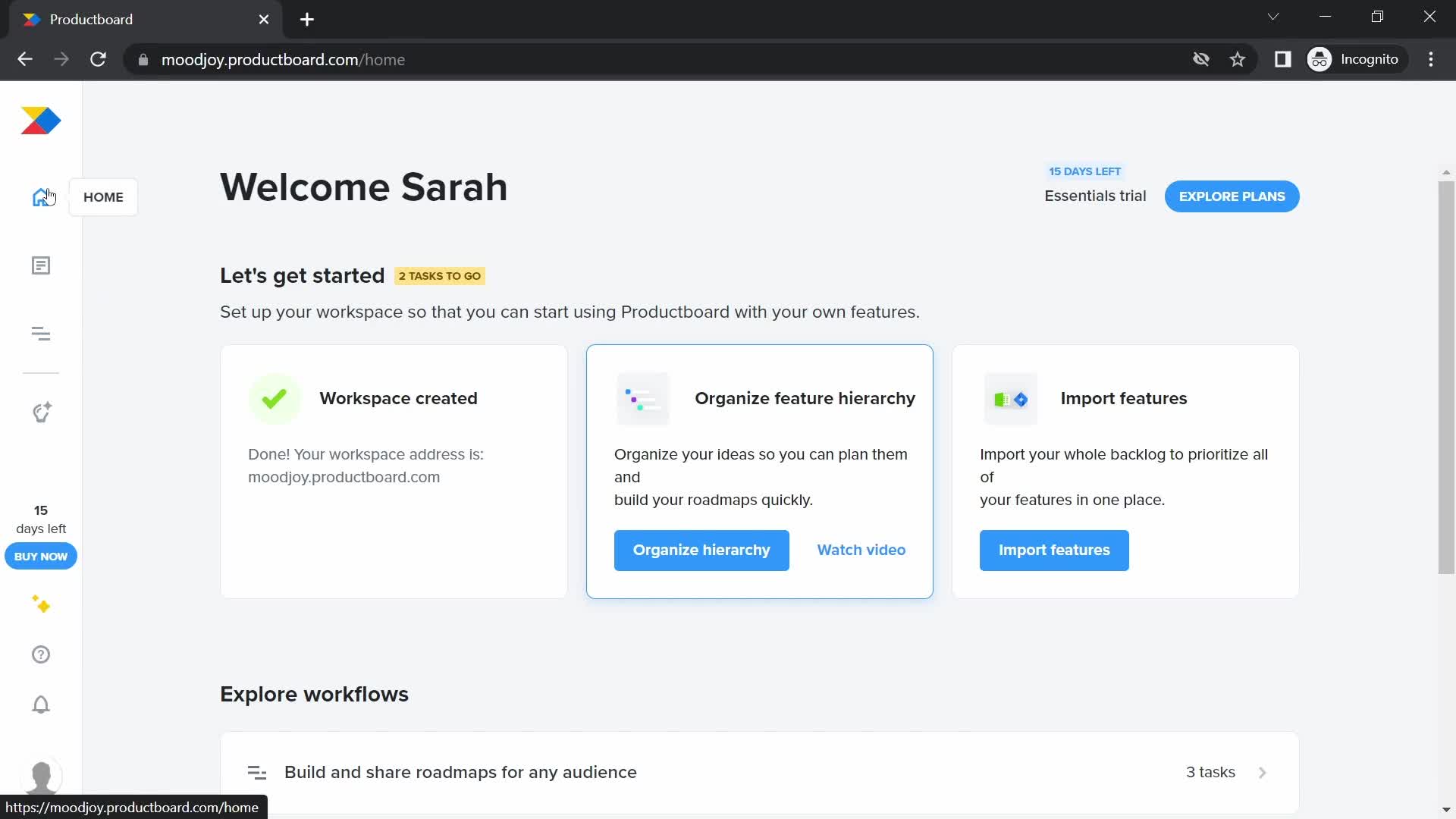Click the yellow sparkle what's new icon
The height and width of the screenshot is (819, 1456).
coord(41,604)
